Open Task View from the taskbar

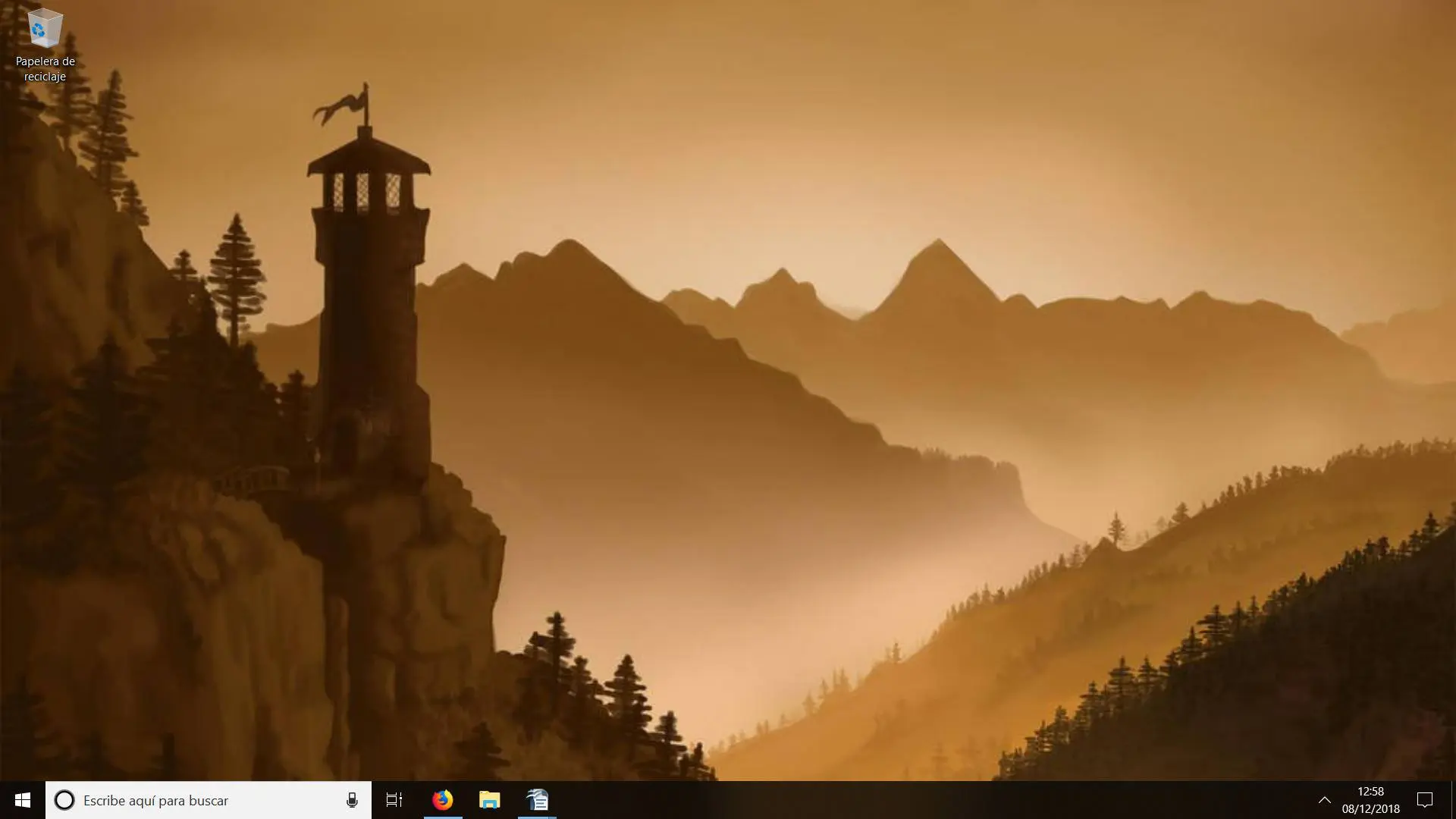pyautogui.click(x=394, y=800)
